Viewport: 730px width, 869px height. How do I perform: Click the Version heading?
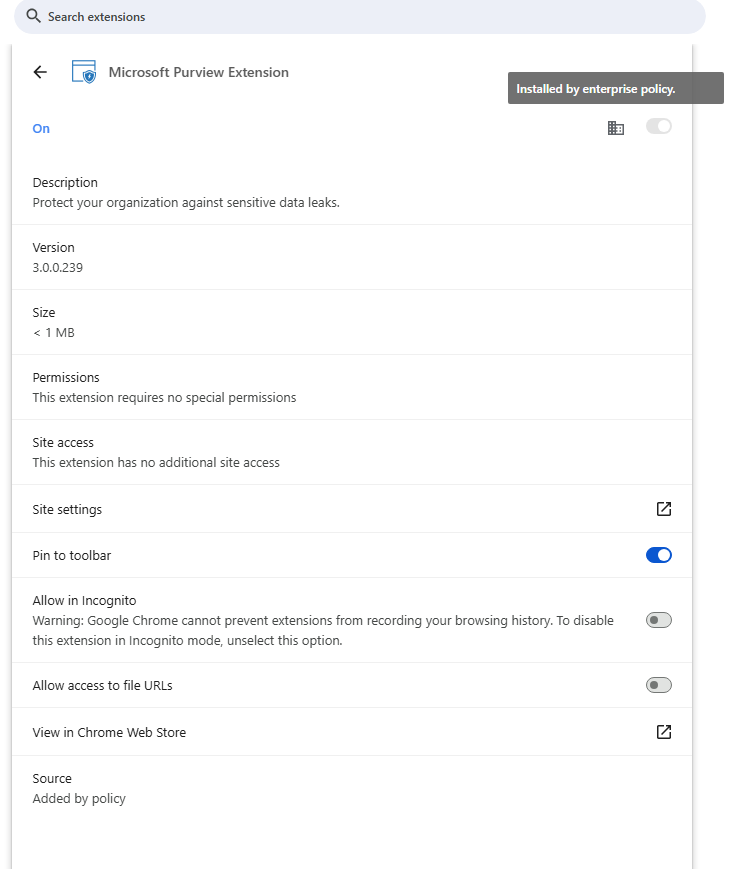click(53, 248)
